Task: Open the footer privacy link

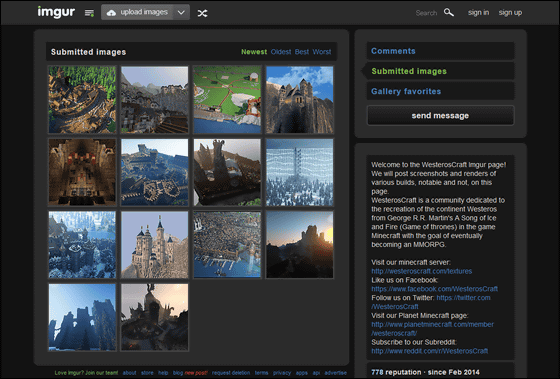Action: pos(282,373)
